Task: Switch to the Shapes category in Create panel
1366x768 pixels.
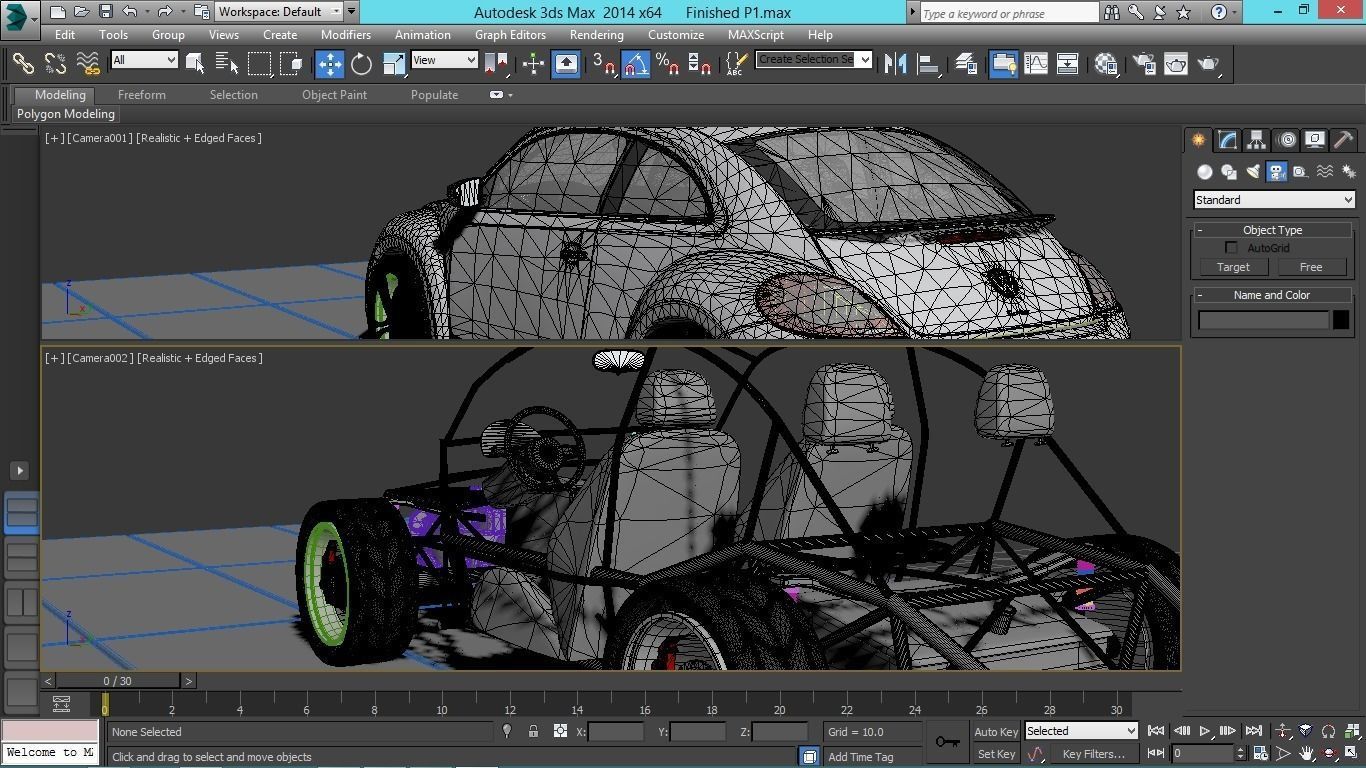Action: click(1228, 171)
